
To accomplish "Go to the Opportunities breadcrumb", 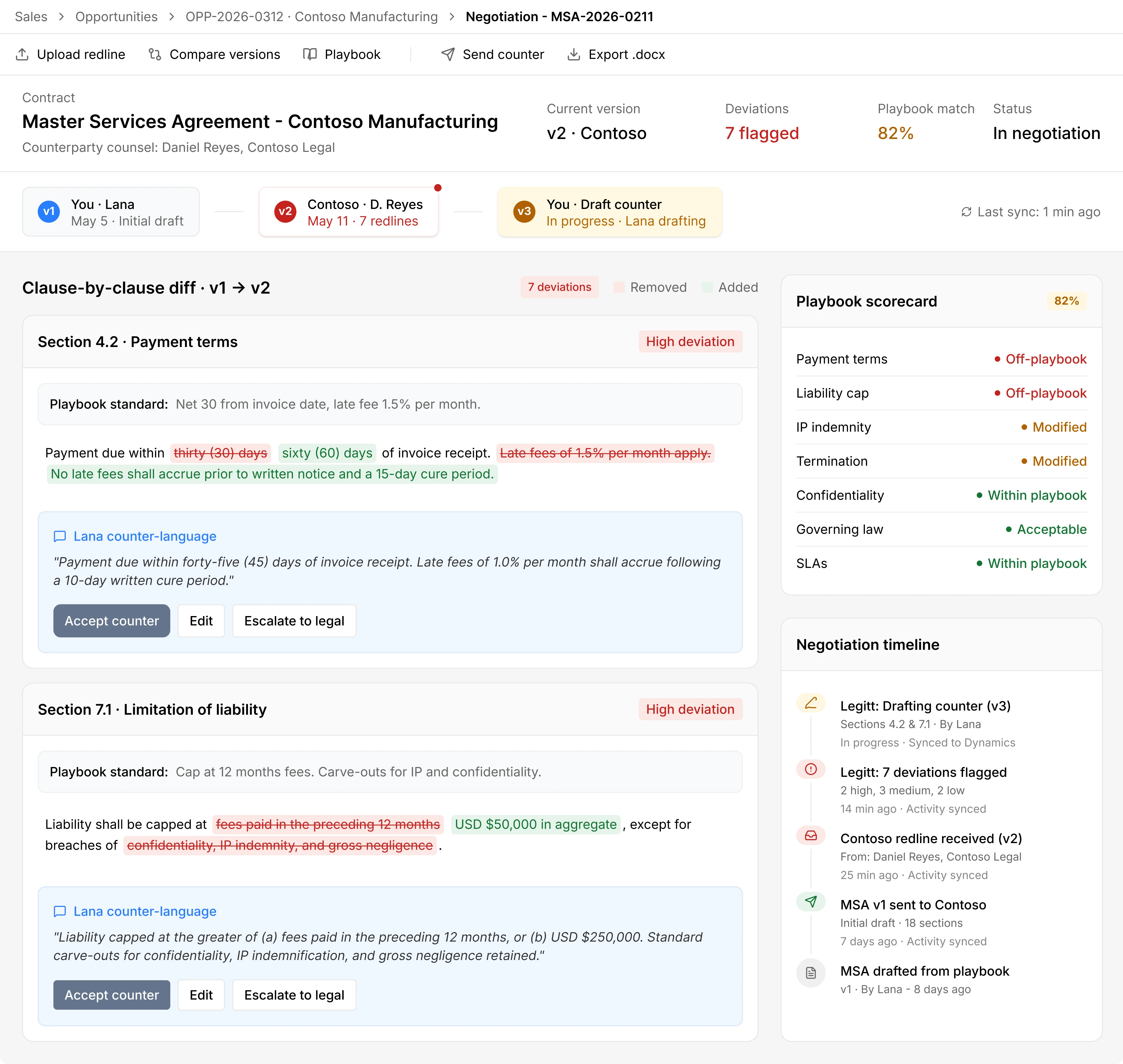I will click(x=116, y=17).
